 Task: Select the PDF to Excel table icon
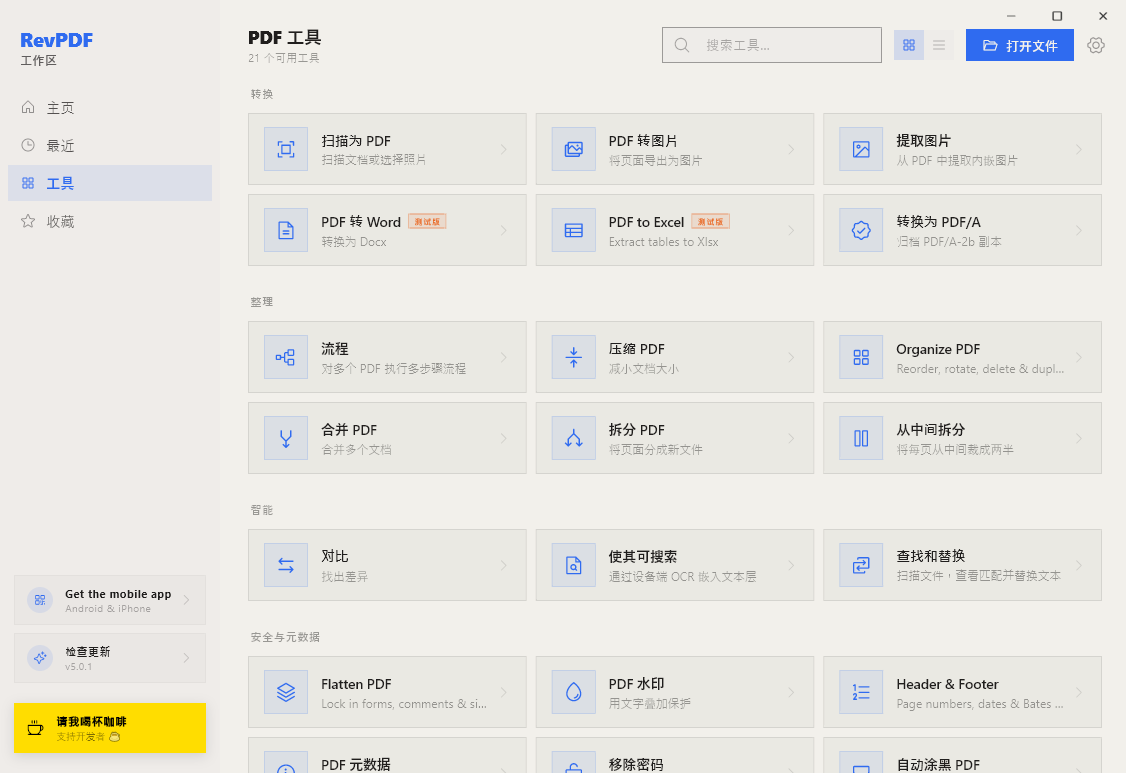[x=573, y=230]
